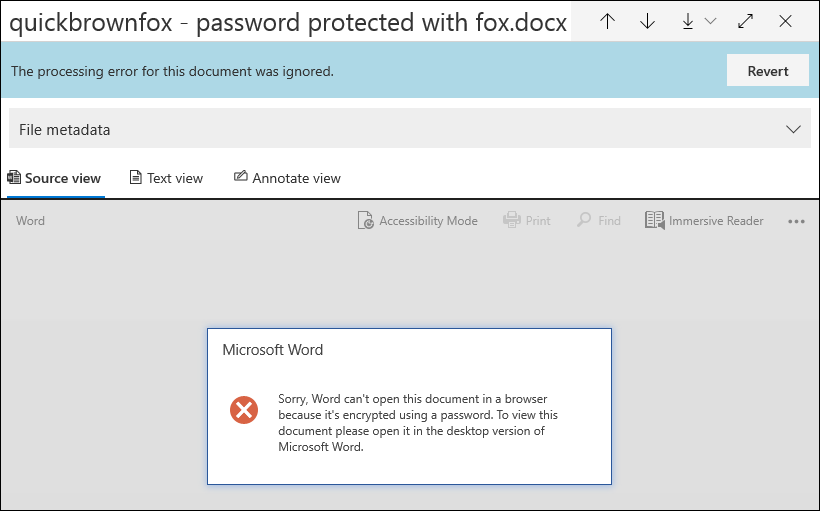Go to previous document with up arrow
Screen dimensions: 820x511
tap(607, 21)
